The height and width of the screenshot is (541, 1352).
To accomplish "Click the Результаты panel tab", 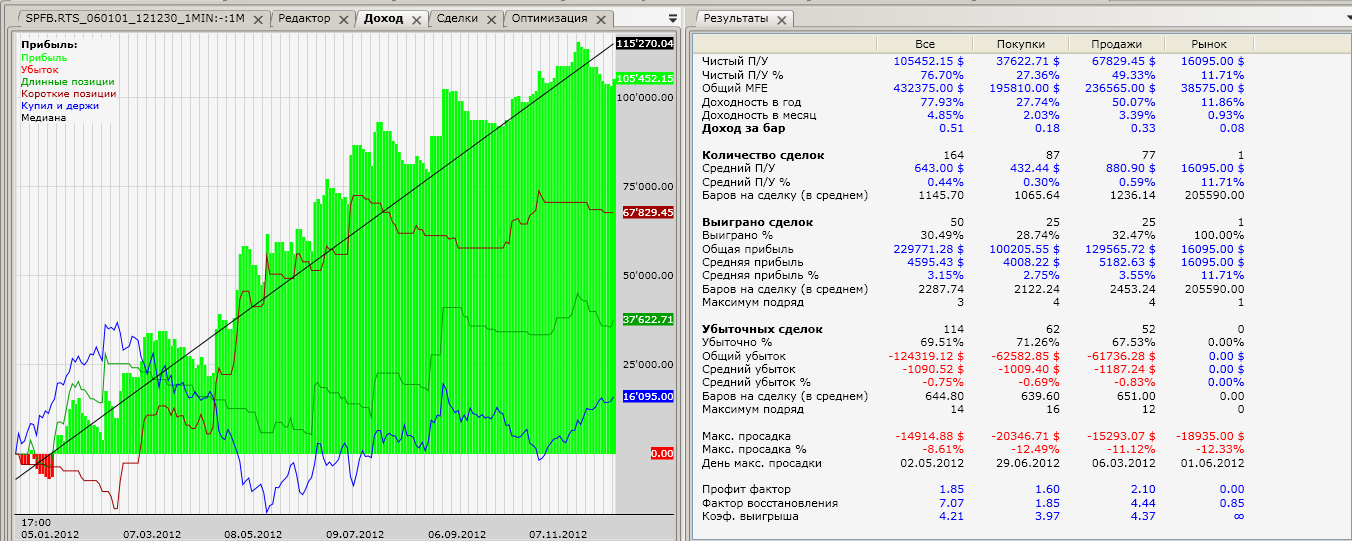I will click(x=734, y=19).
